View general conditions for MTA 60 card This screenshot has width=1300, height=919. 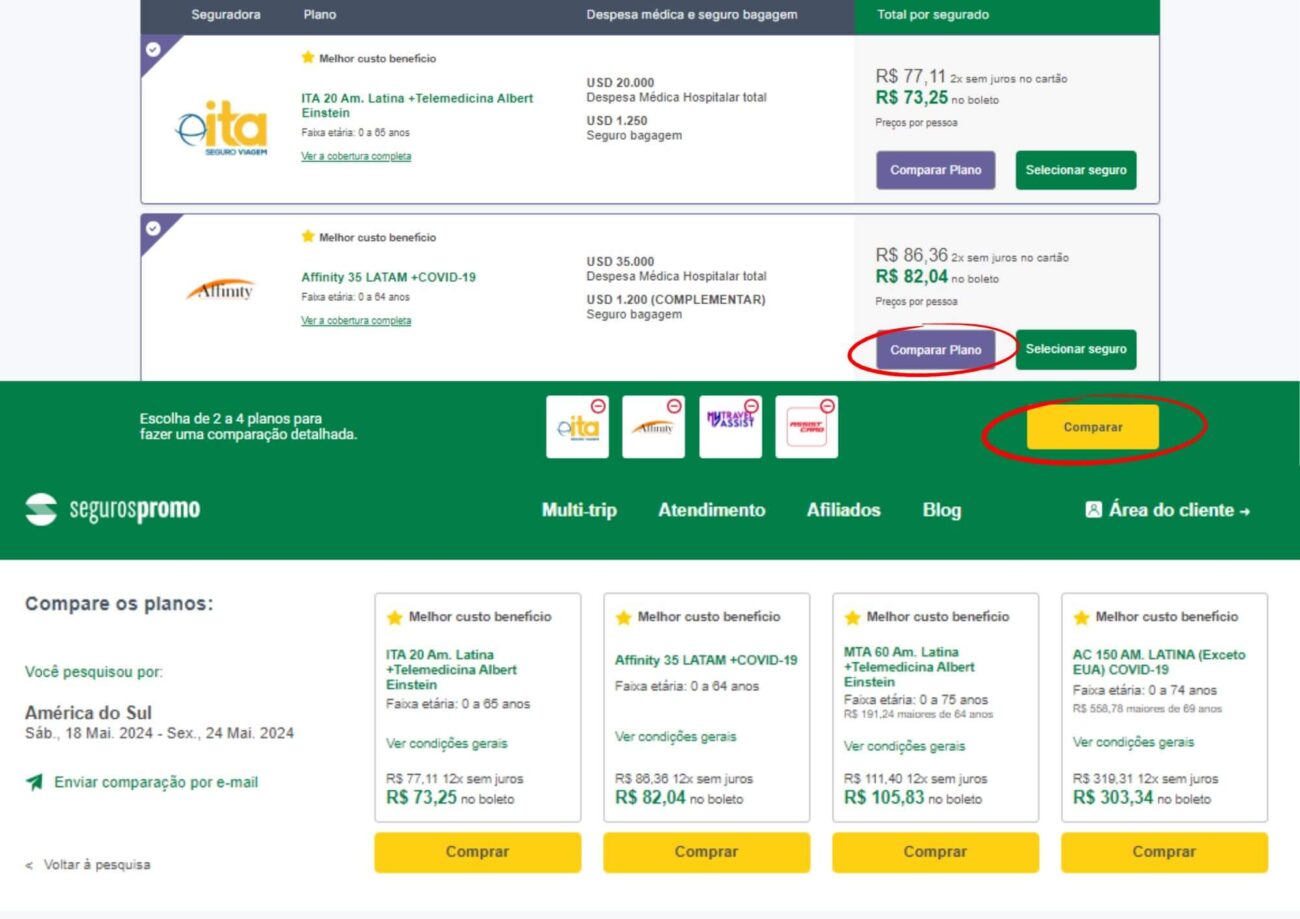(904, 746)
